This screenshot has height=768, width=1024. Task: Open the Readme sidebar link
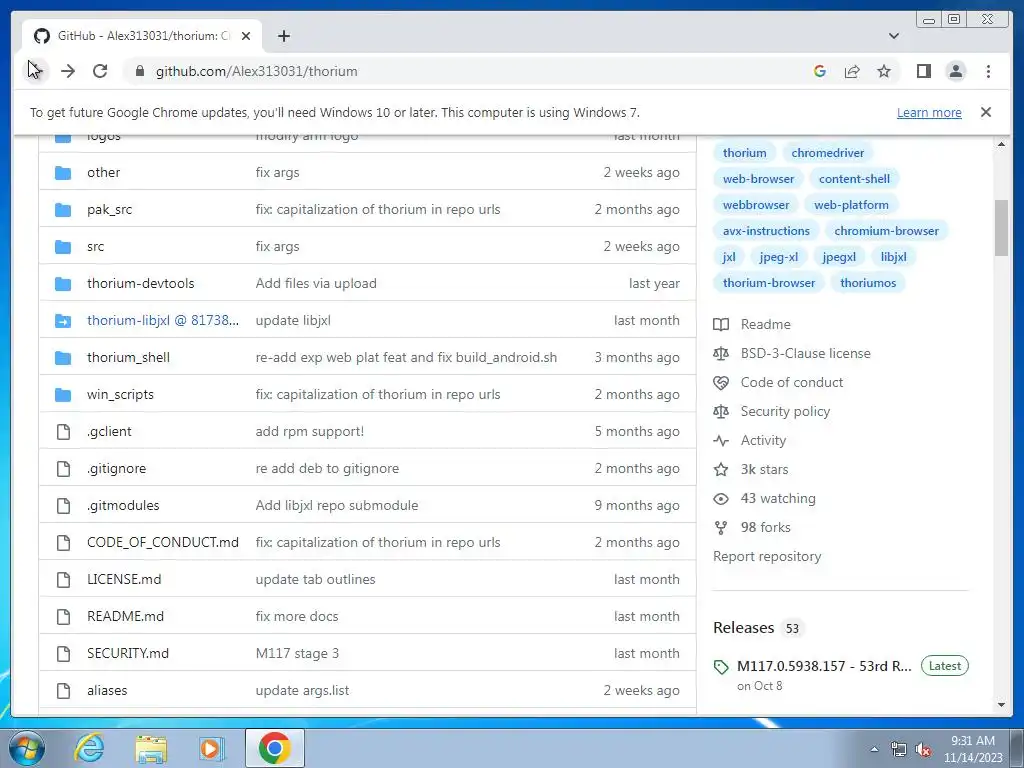pos(752,325)
